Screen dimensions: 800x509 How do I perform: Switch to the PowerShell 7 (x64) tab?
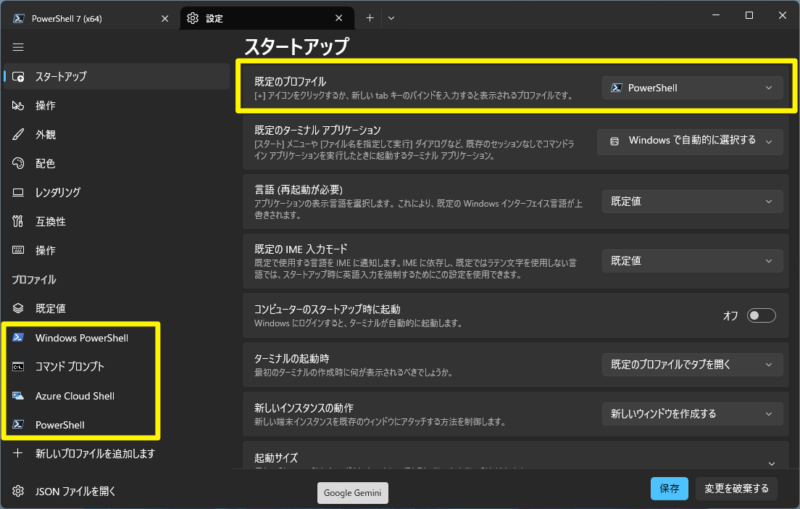(90, 18)
